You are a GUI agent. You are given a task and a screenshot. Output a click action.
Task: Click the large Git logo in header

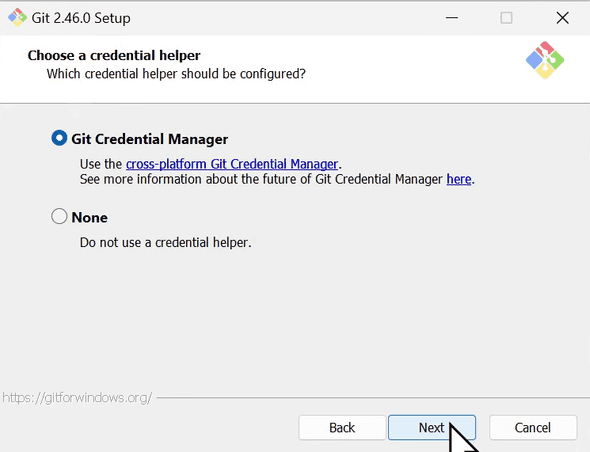coord(545,60)
